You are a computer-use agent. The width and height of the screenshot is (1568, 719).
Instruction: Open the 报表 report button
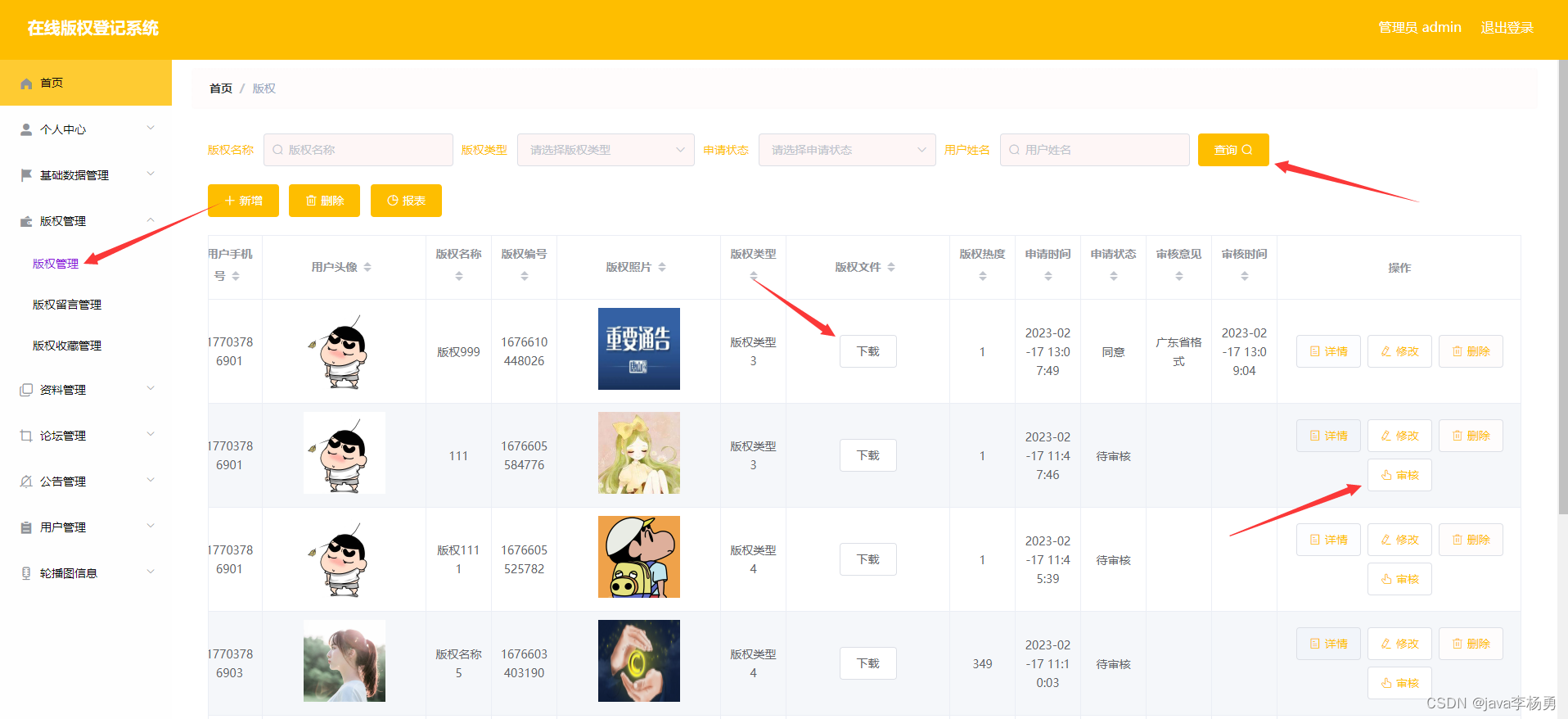tap(406, 201)
